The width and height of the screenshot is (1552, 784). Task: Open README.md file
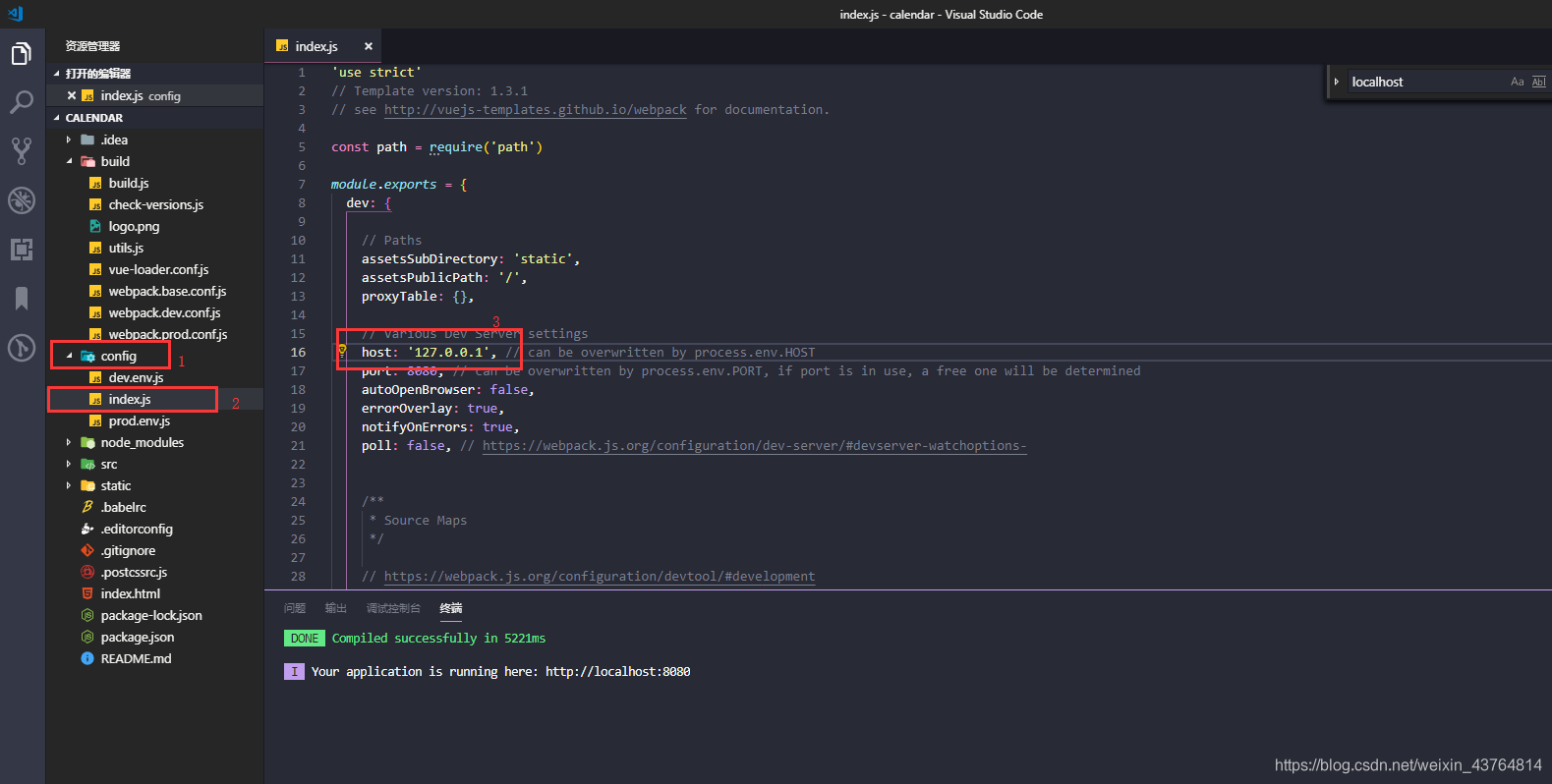(x=136, y=658)
